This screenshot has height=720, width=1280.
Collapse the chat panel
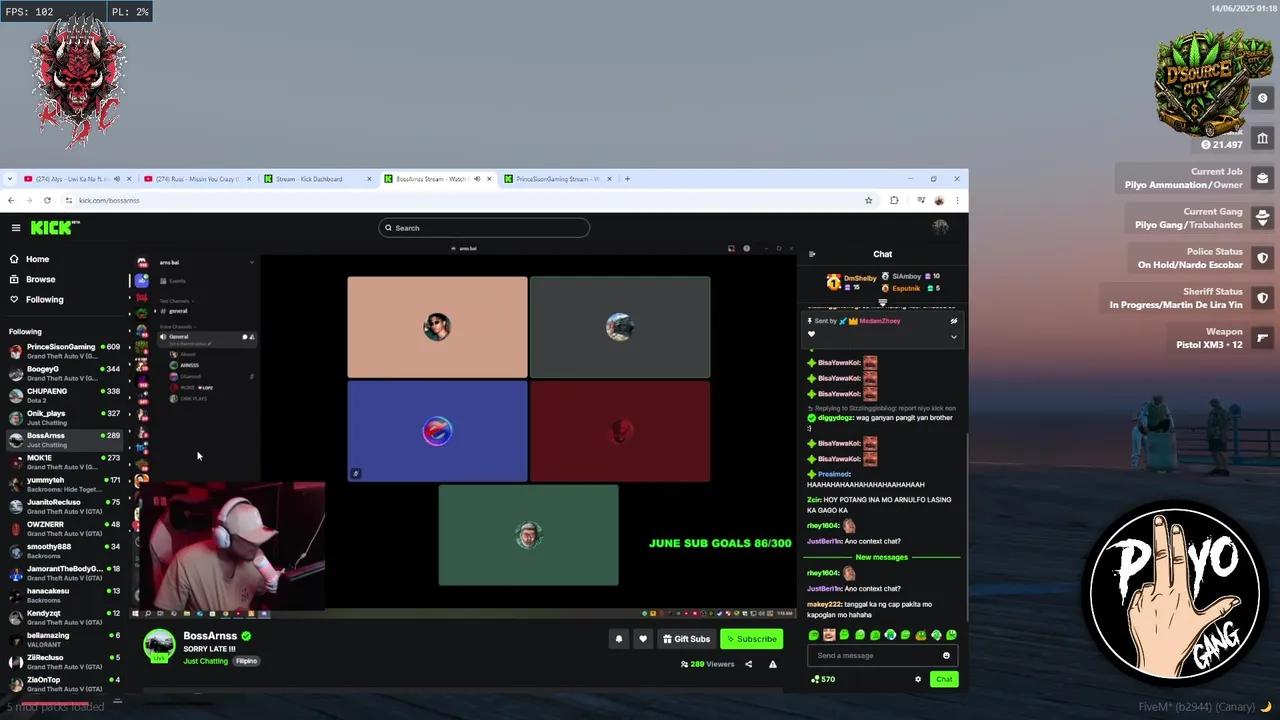point(812,254)
